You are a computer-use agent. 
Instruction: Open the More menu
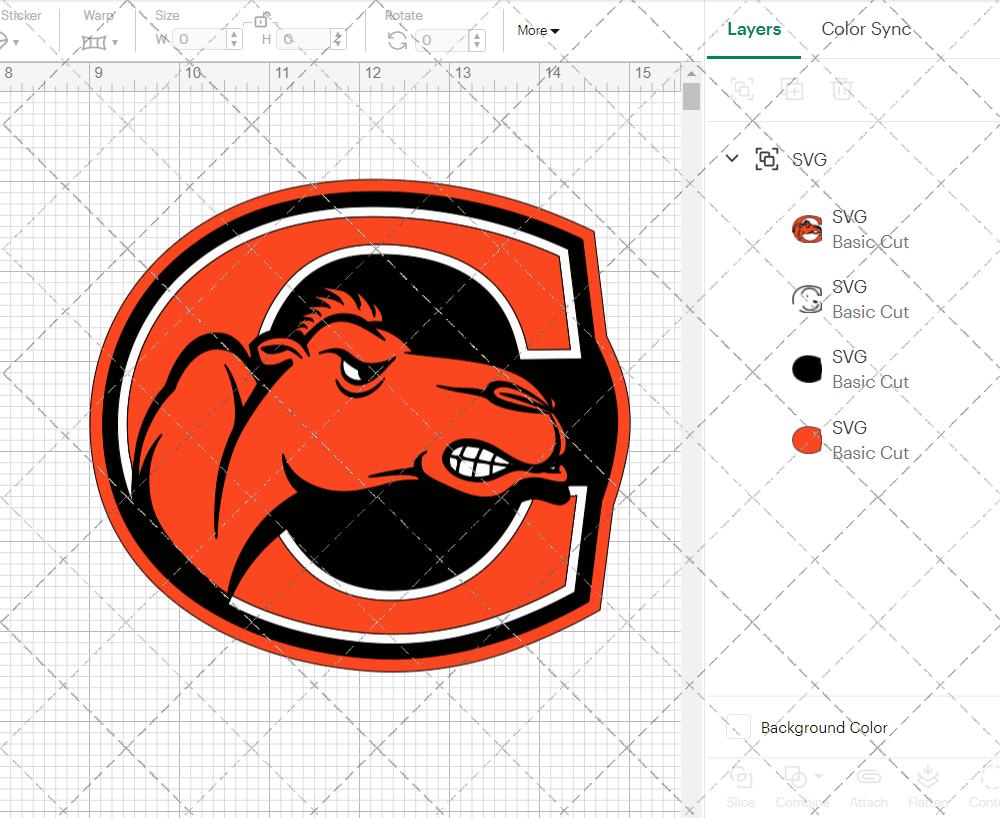537,31
